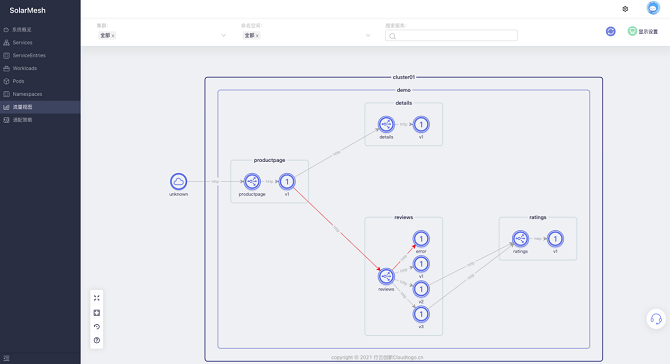Image resolution: width=670 pixels, height=364 pixels.
Task: Expand the namespace filter dropdown arrow
Action: click(368, 35)
